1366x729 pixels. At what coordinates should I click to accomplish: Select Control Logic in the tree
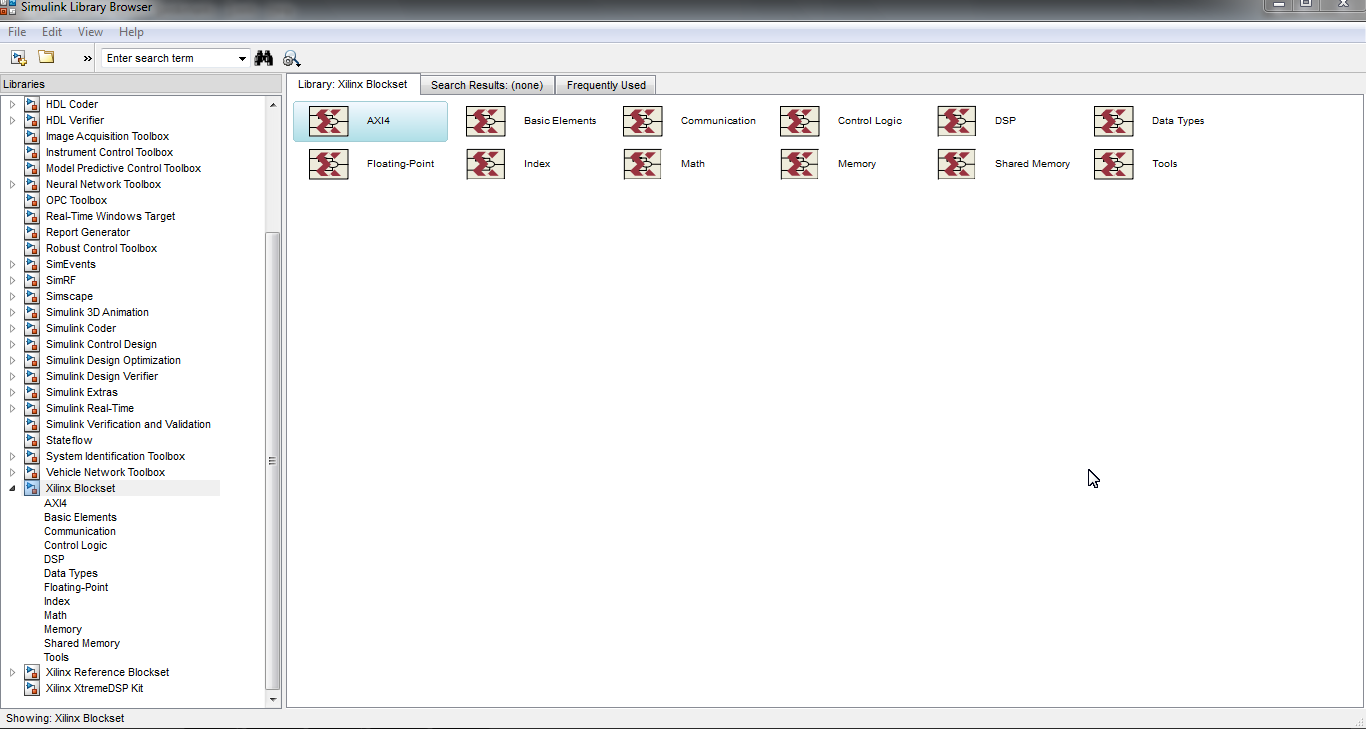(75, 545)
